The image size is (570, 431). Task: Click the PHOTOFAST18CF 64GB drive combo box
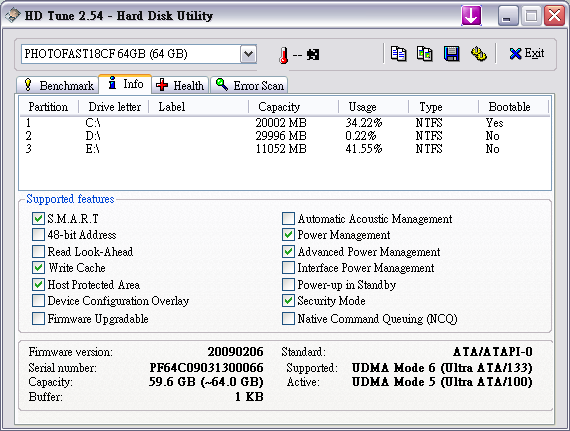pyautogui.click(x=139, y=54)
